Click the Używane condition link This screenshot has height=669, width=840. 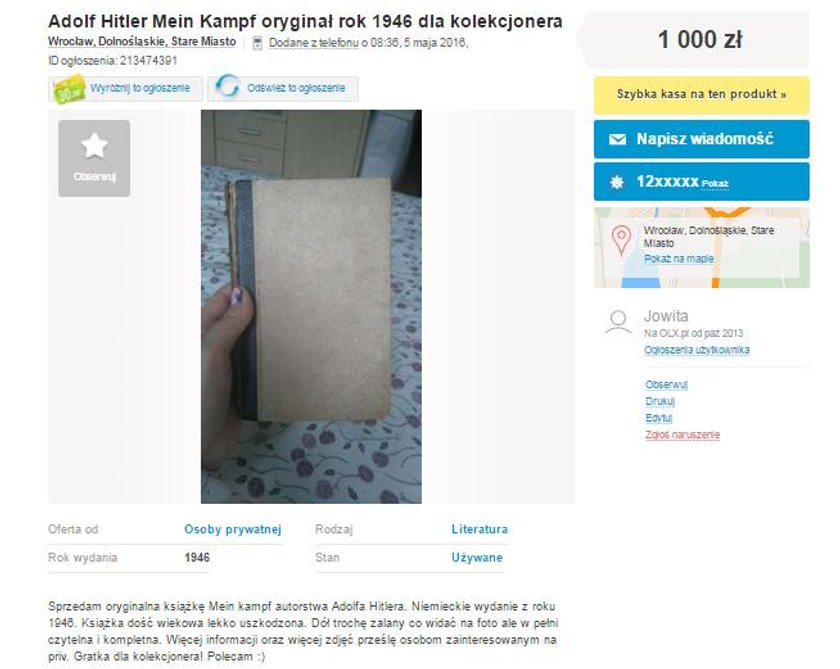click(x=477, y=558)
